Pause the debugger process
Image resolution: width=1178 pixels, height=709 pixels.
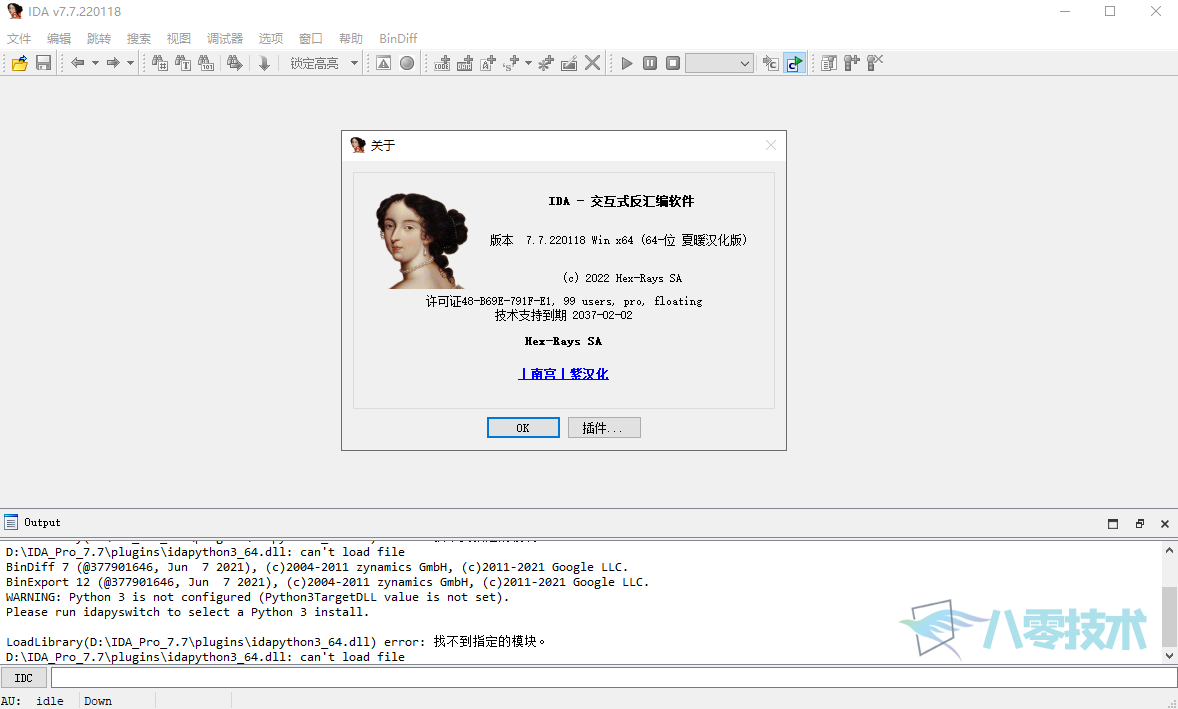coord(650,63)
